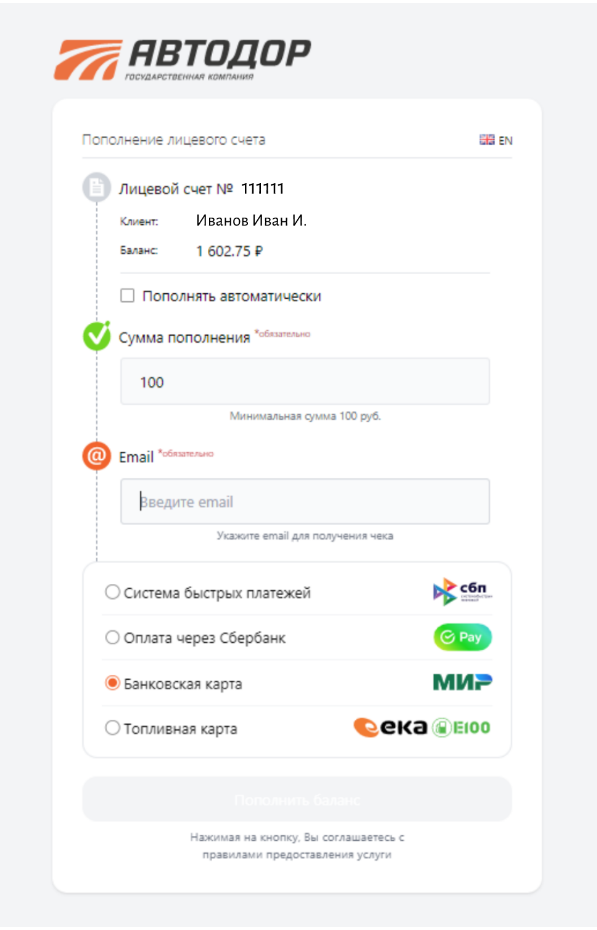
Task: Open the 'правилами предоставления услуги' link
Action: click(x=297, y=855)
